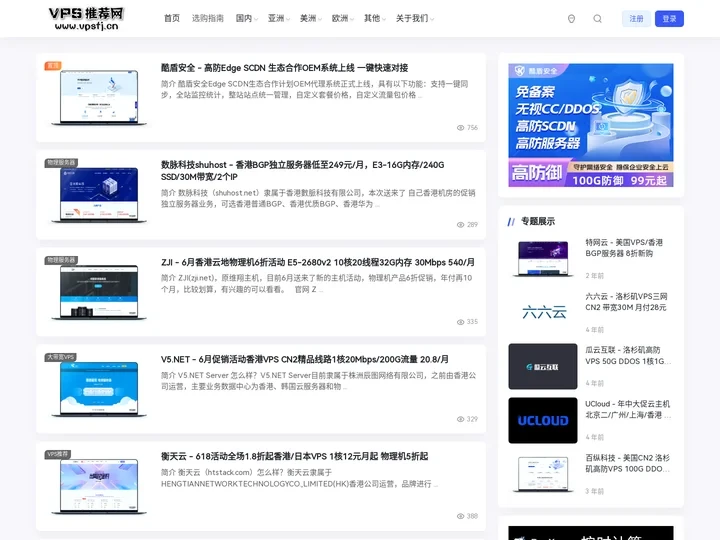Screen dimensions: 720x540
Task: Click the orange 置顶 badge on first post
Action: (x=53, y=66)
